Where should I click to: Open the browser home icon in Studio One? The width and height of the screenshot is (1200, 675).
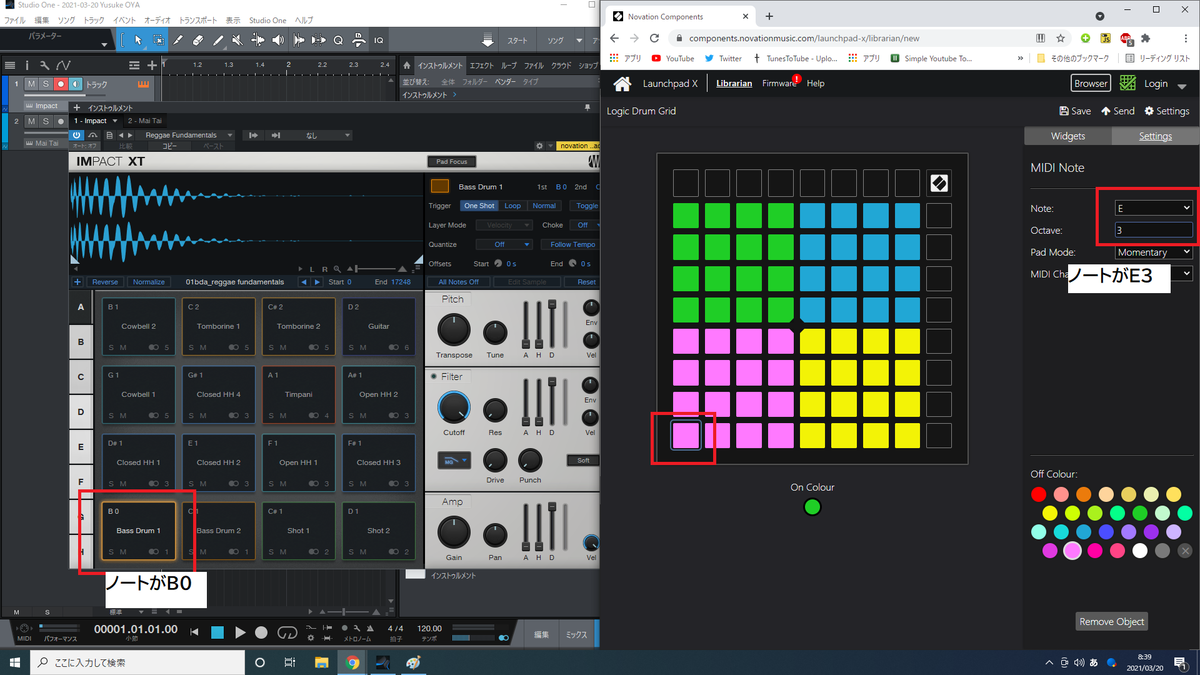pyautogui.click(x=409, y=65)
